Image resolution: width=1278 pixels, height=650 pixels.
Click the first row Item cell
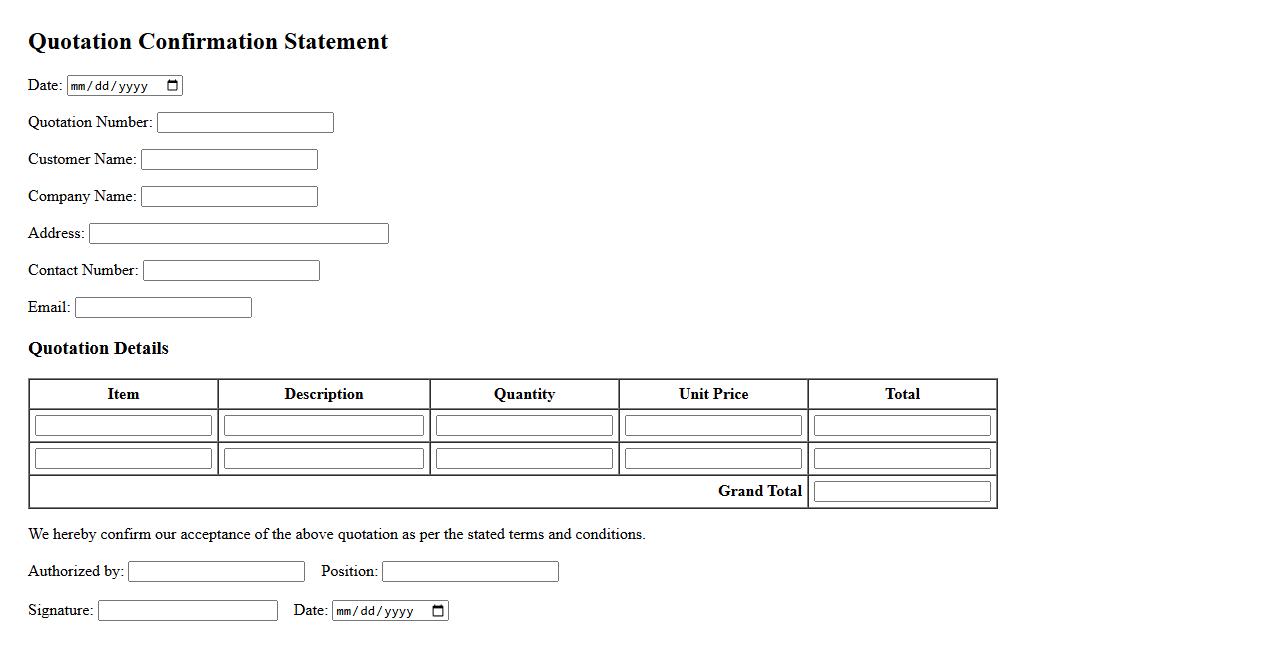click(x=123, y=426)
